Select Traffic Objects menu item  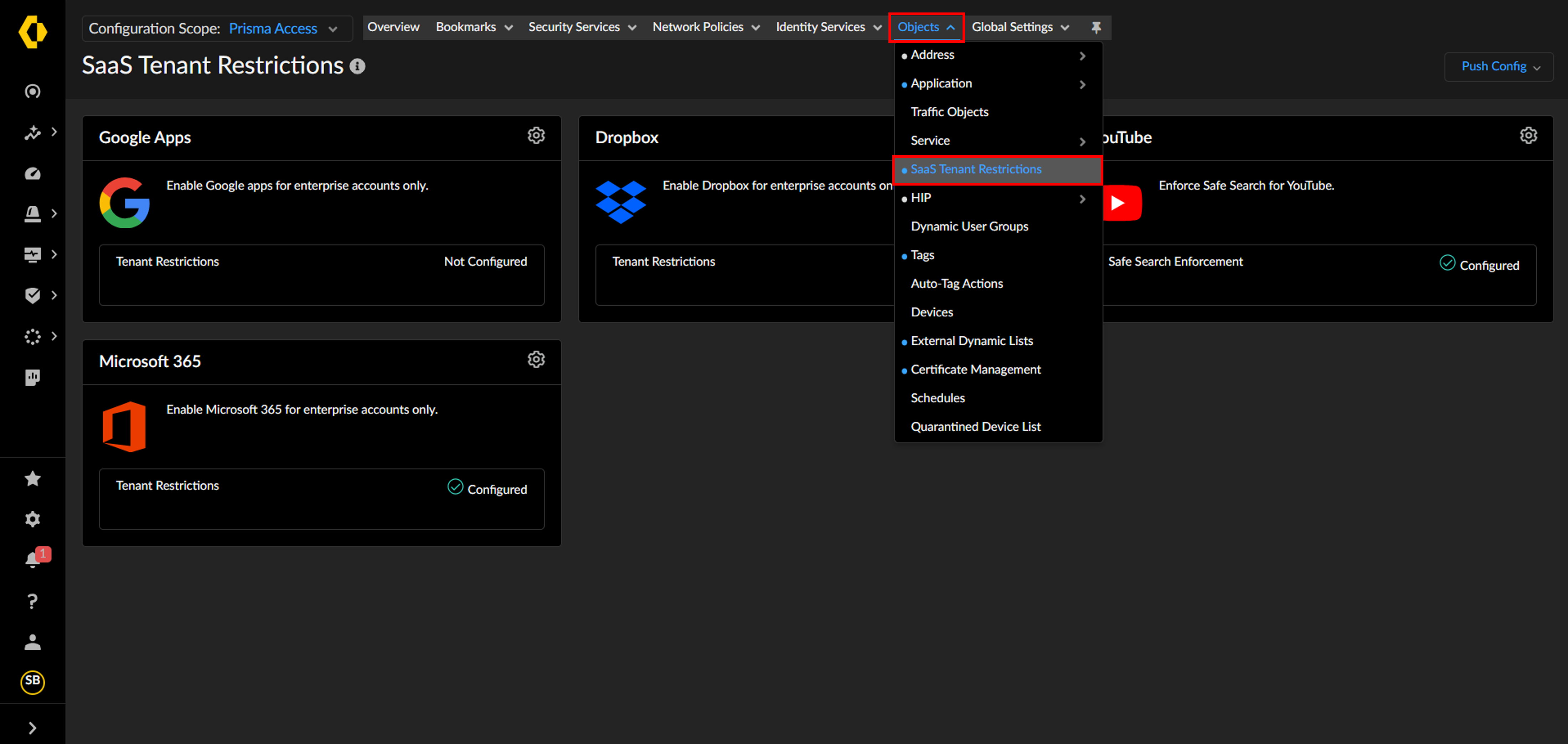pyautogui.click(x=998, y=113)
